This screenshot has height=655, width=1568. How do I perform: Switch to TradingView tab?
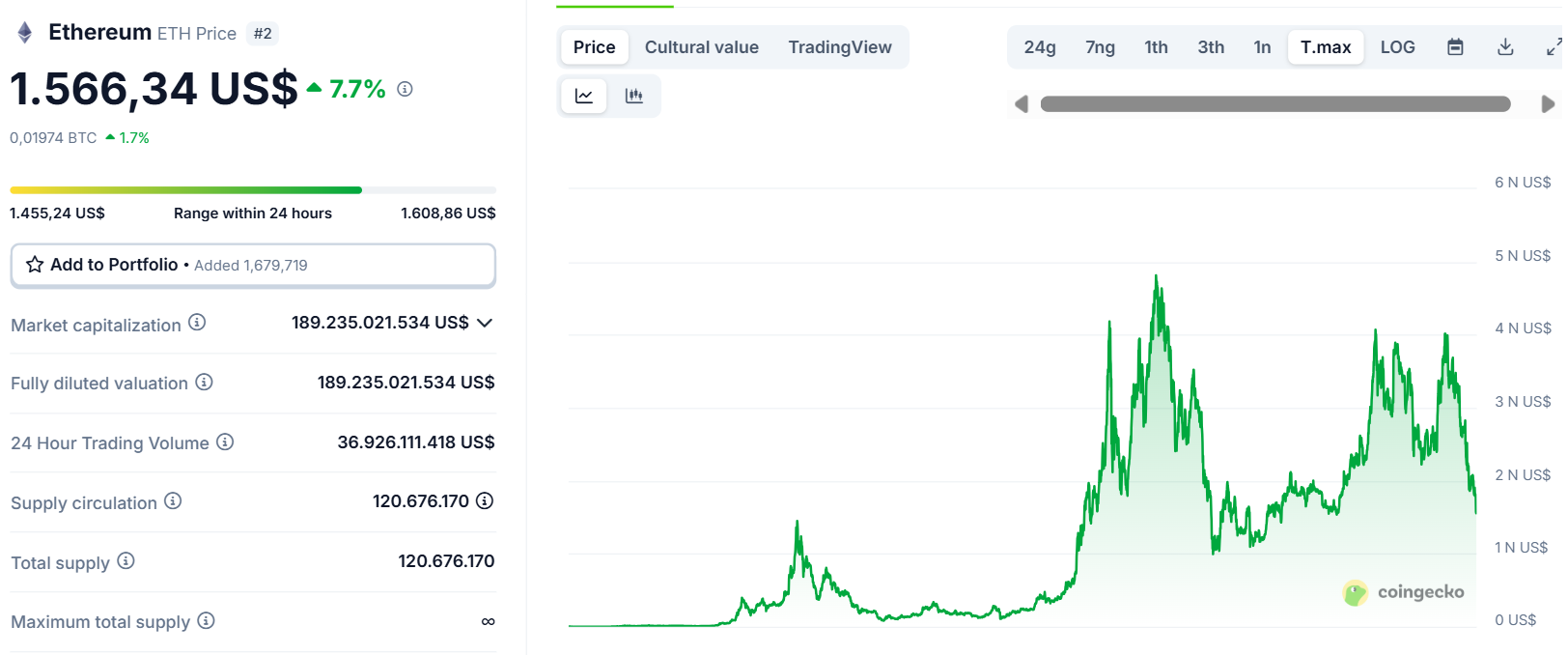click(x=840, y=47)
